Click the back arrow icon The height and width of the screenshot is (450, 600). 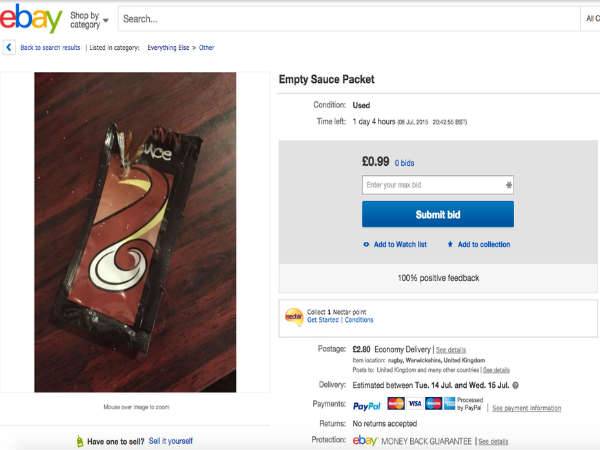tap(10, 47)
